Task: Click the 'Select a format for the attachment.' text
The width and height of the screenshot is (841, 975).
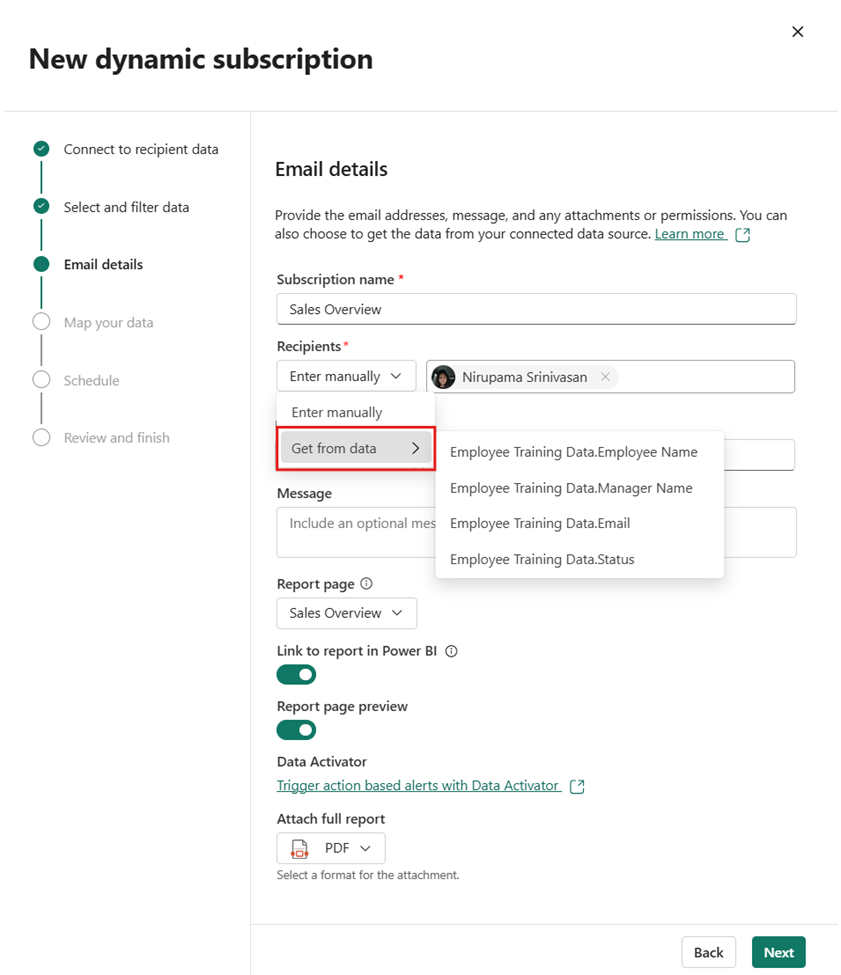Action: pyautogui.click(x=368, y=875)
